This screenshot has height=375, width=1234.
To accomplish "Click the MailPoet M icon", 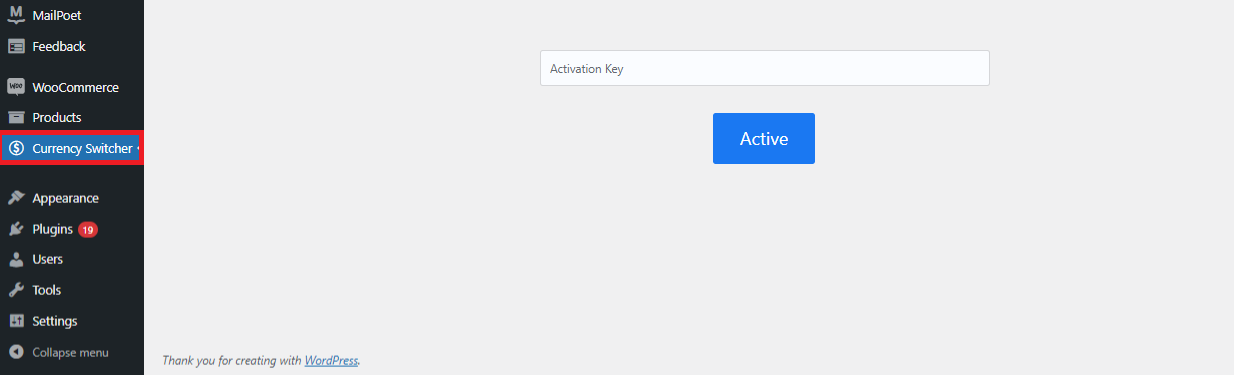I will 16,14.
